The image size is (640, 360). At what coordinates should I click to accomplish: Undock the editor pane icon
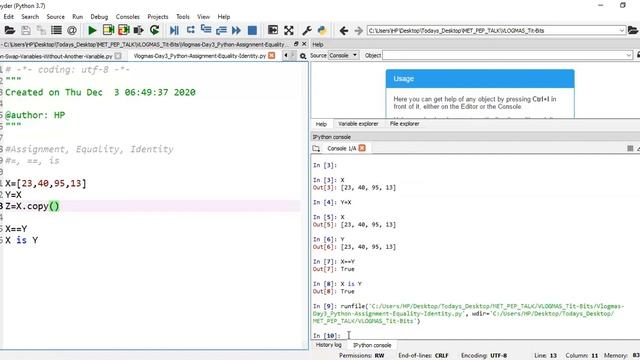[296, 44]
